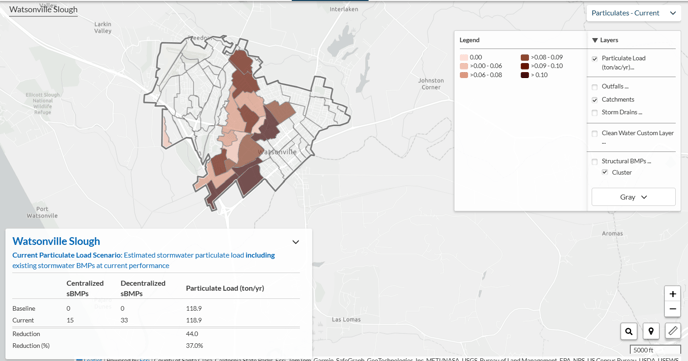Image resolution: width=688 pixels, height=361 pixels.
Task: Click the Watsonville Slough panel heading
Action: click(56, 241)
